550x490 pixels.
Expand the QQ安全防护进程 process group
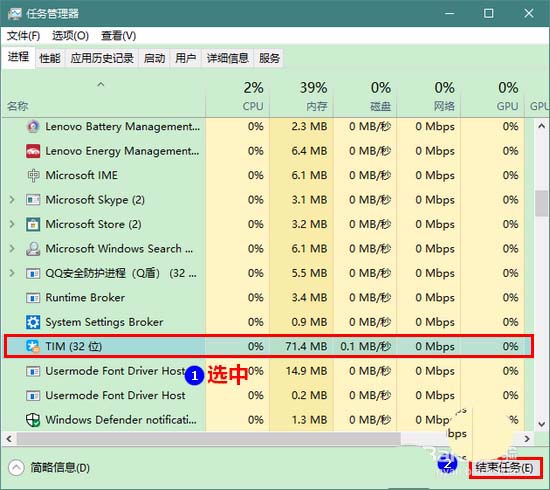coord(12,273)
